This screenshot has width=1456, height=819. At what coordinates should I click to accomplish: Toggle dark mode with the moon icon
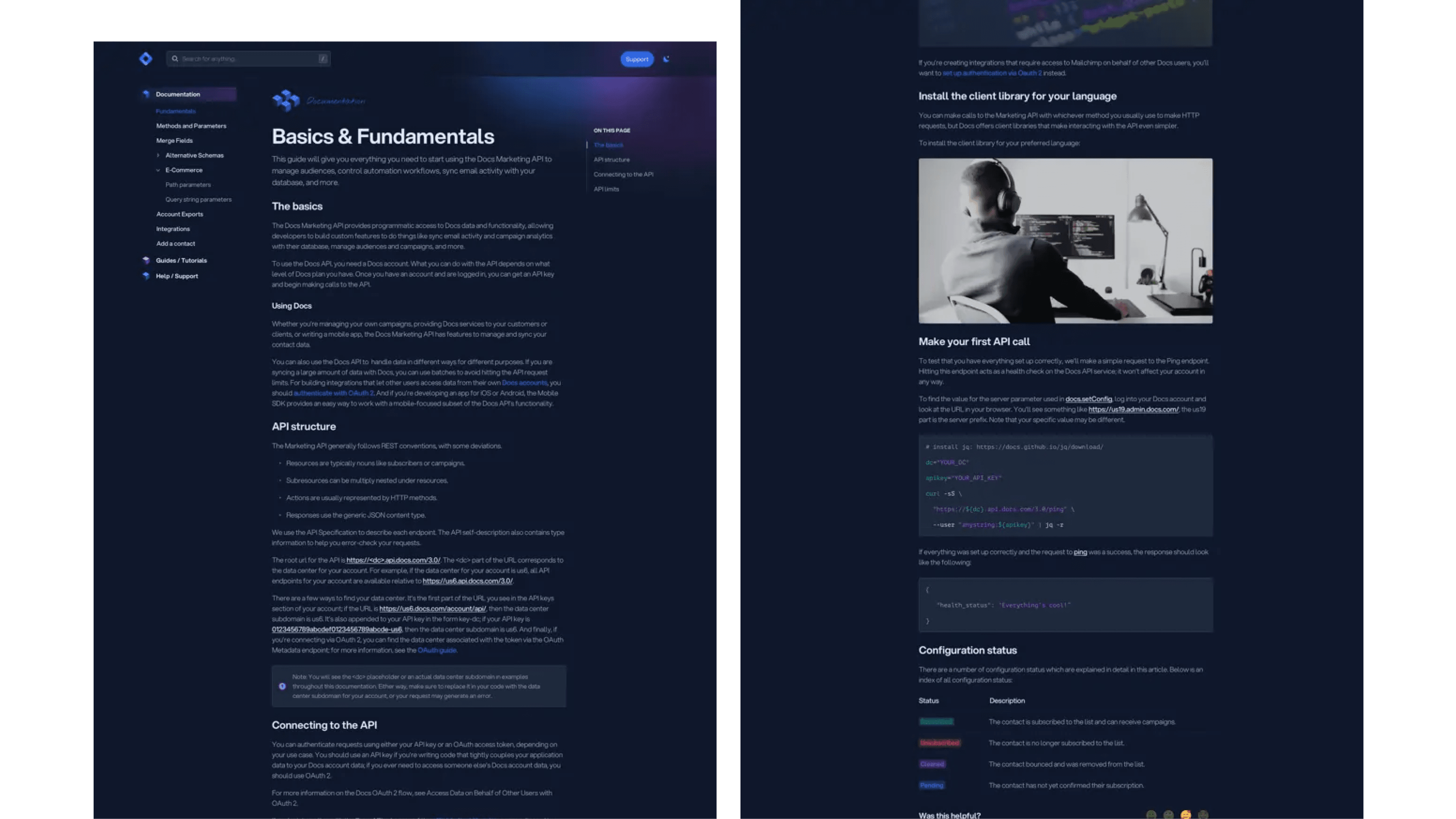click(x=667, y=59)
